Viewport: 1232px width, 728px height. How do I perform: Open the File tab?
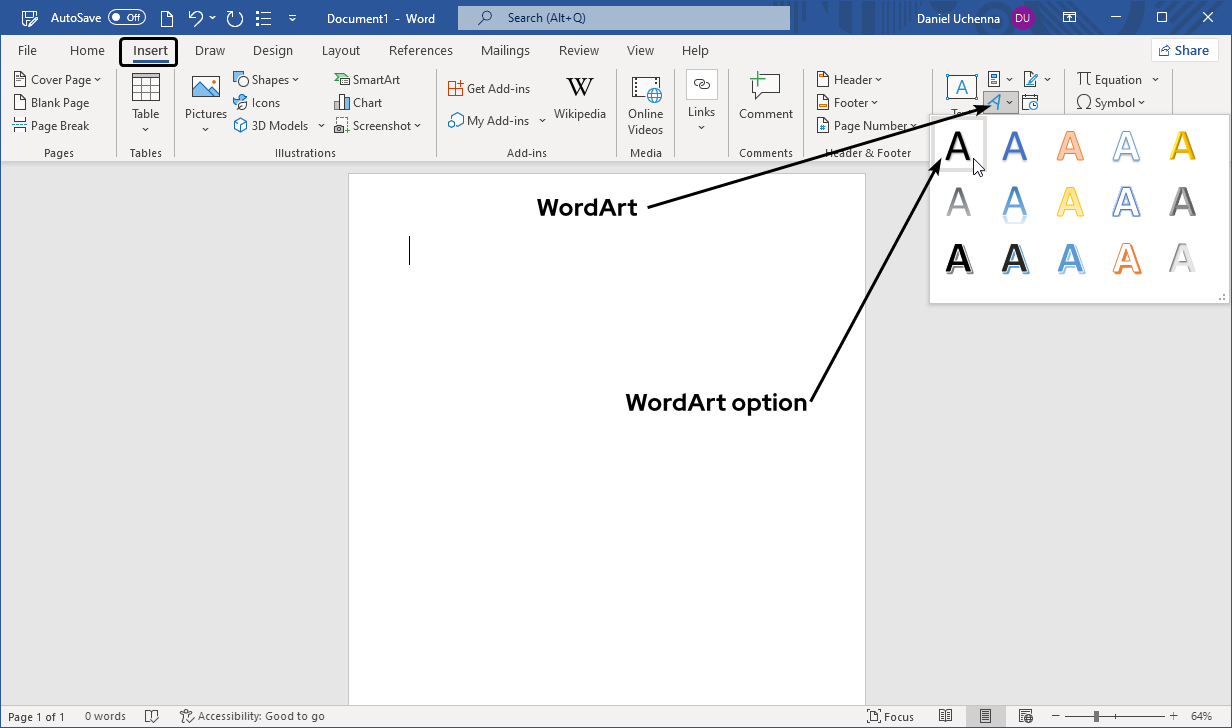(x=27, y=51)
